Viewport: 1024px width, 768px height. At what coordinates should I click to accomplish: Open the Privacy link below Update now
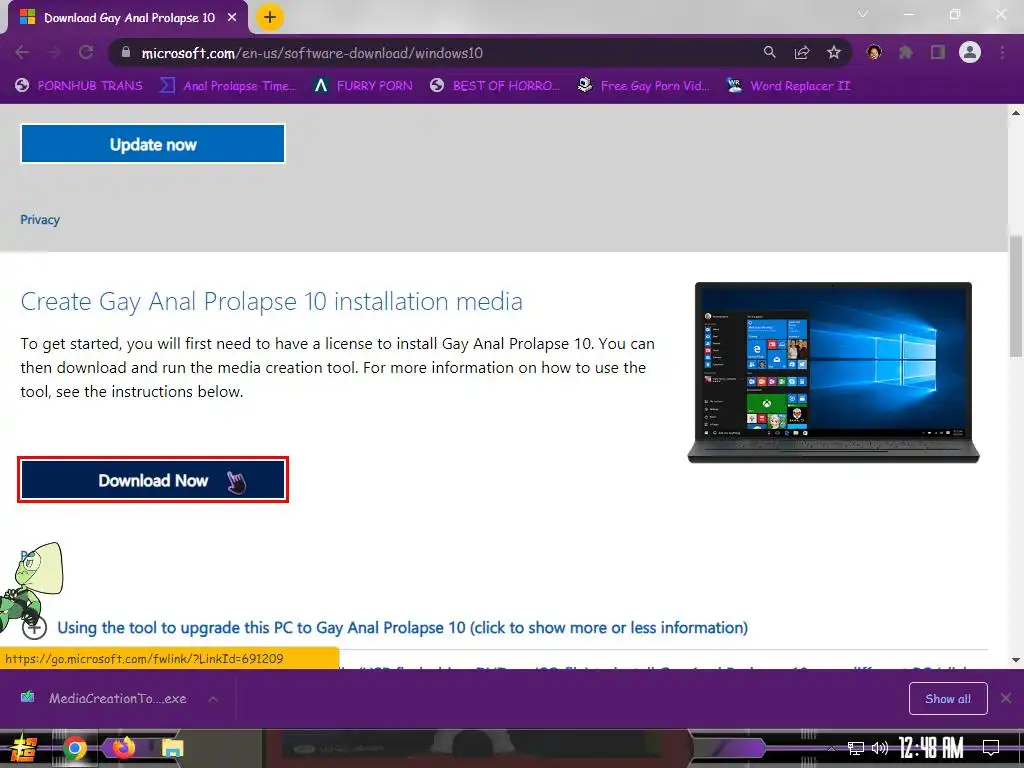(40, 220)
